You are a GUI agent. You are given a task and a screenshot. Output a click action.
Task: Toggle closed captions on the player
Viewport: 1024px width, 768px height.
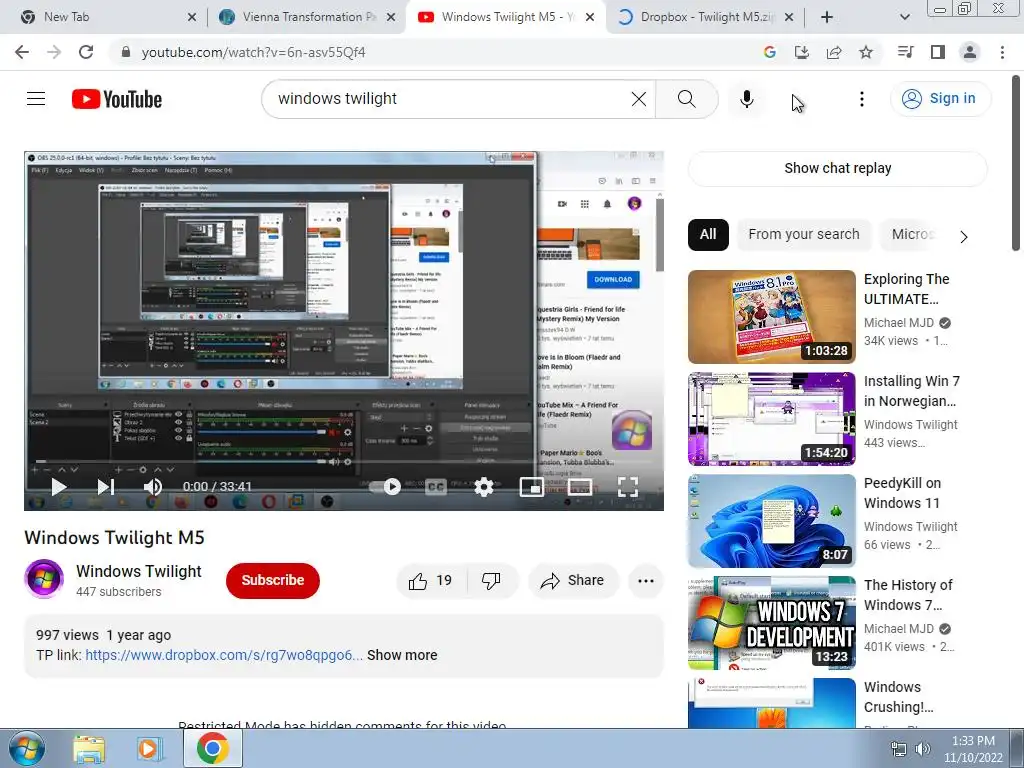[436, 487]
